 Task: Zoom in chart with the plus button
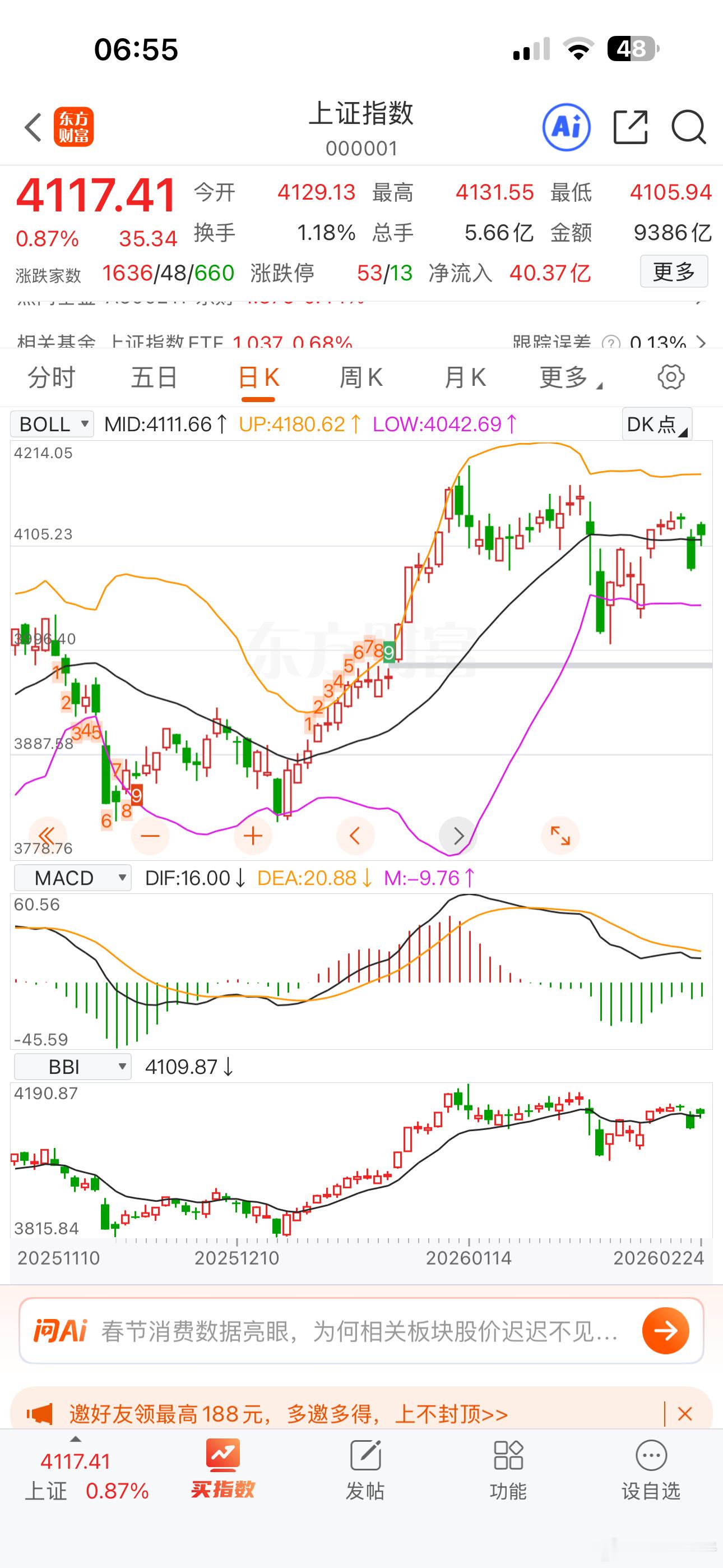click(253, 835)
